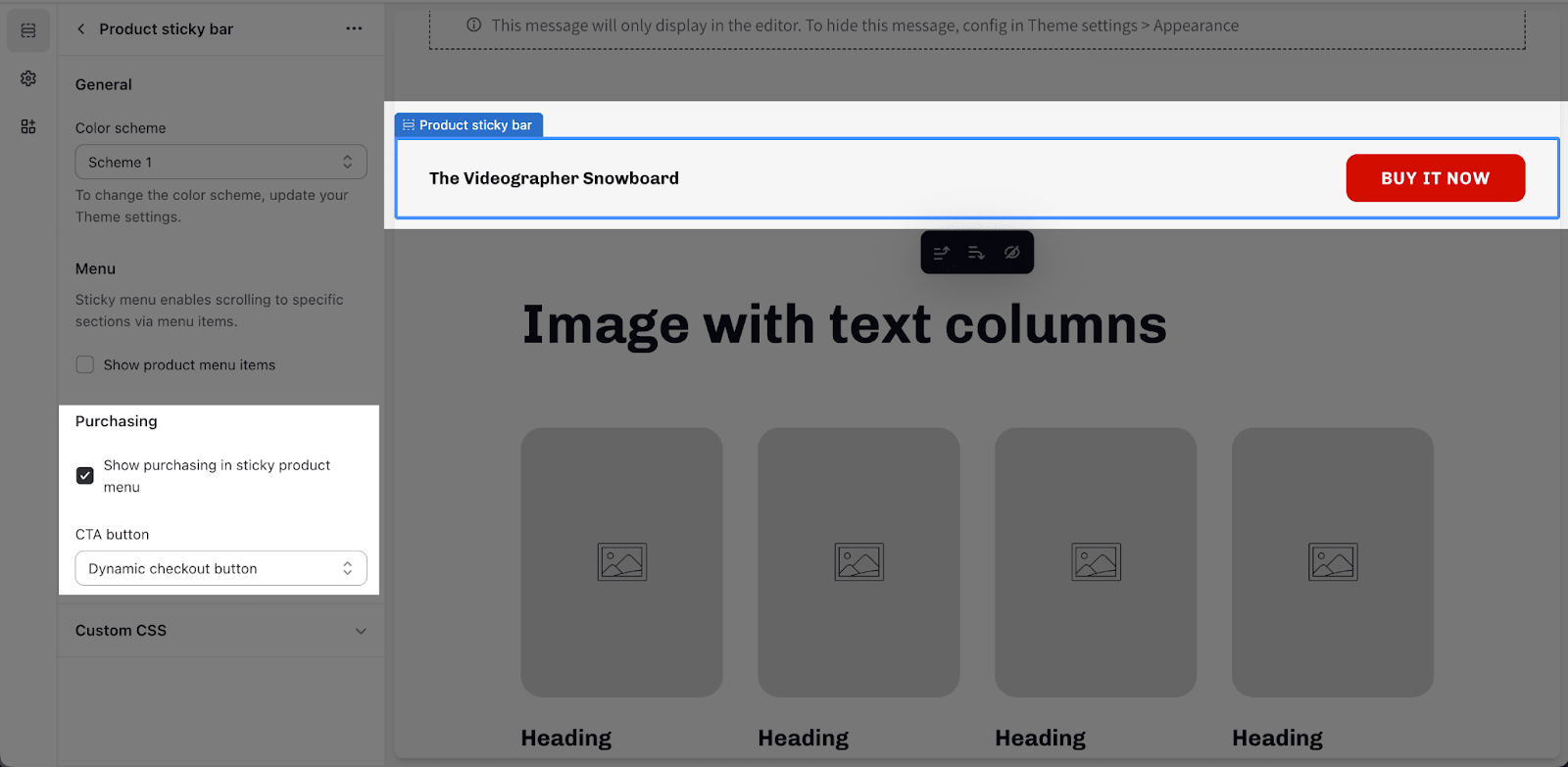The width and height of the screenshot is (1568, 767).
Task: Click the BUY IT NOW button
Action: click(1436, 178)
